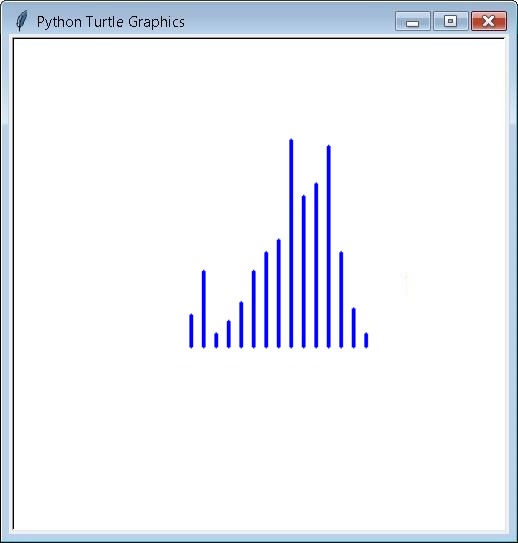Click the fifth blue bar from the right
518x543 pixels.
point(316,265)
